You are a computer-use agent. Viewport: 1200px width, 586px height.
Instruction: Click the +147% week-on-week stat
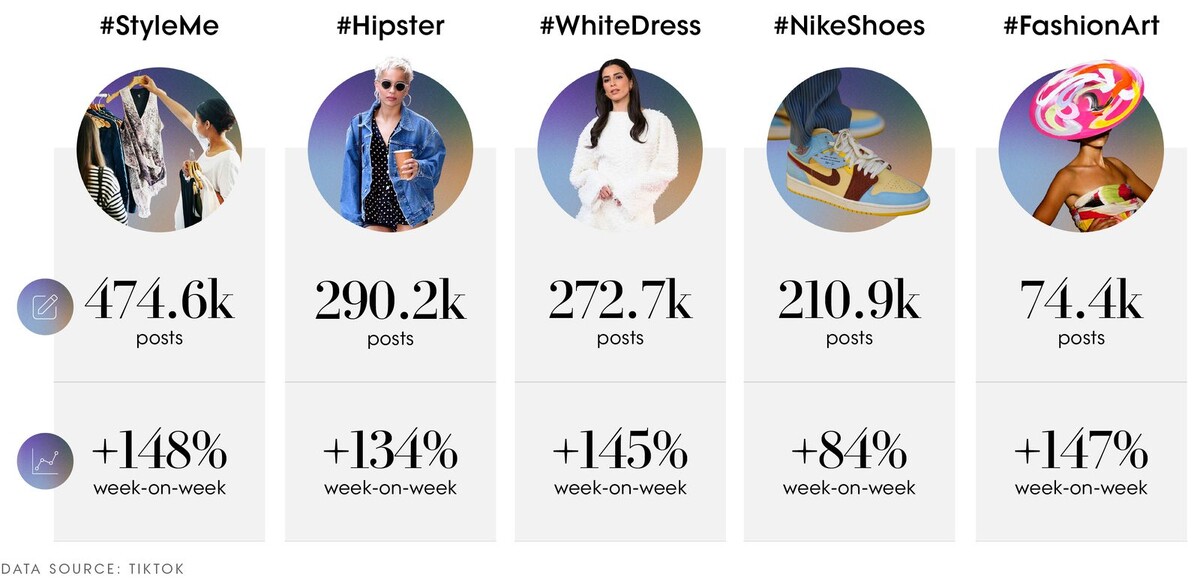pos(1081,464)
